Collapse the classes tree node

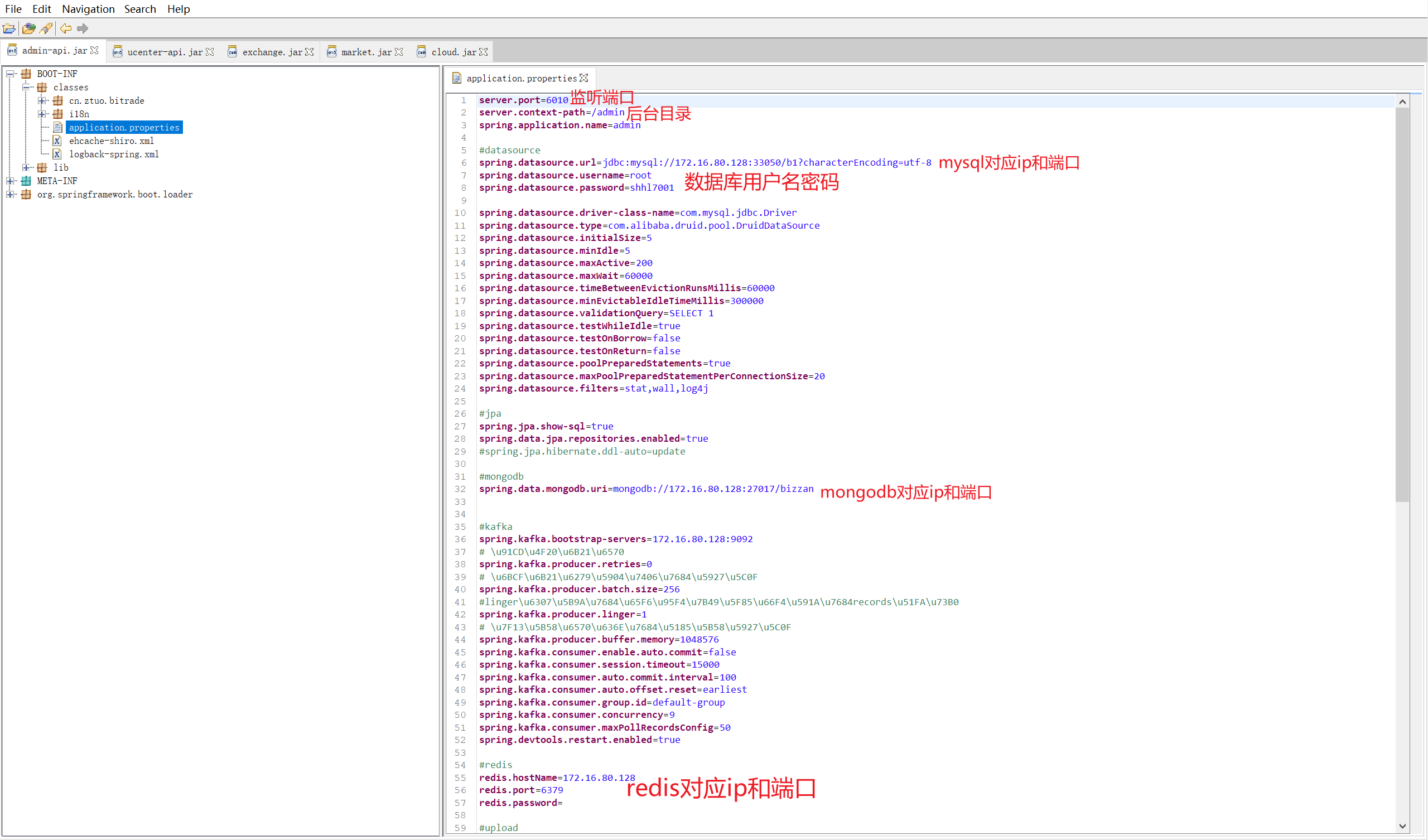(x=26, y=87)
